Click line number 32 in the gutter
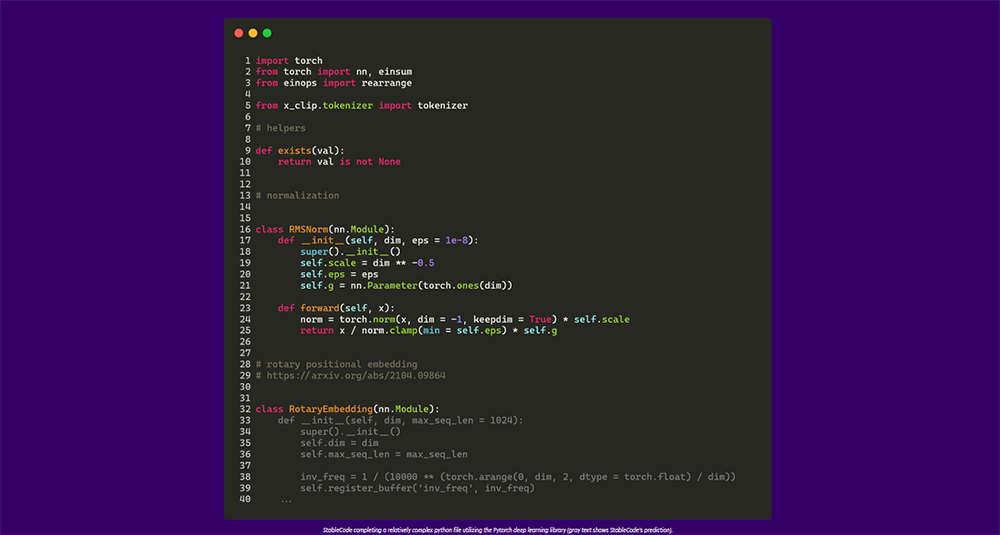The image size is (1000, 535). 245,409
